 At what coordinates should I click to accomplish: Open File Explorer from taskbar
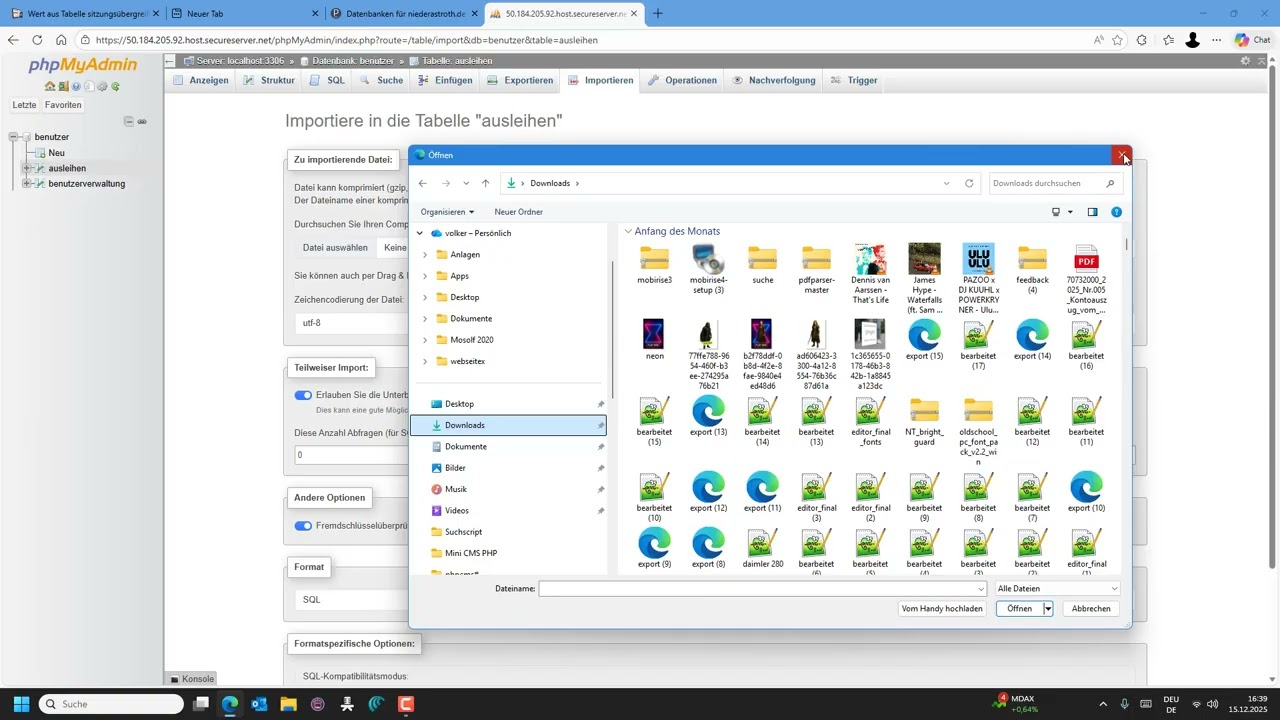coord(289,704)
